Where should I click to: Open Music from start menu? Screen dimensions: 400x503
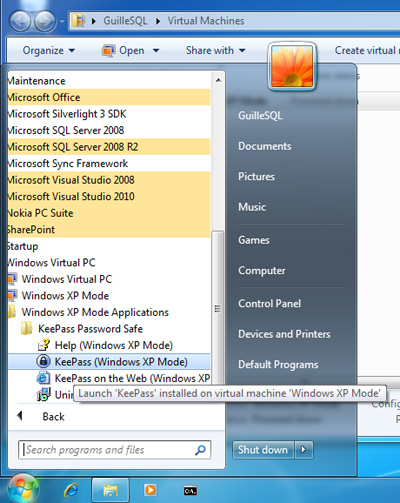click(252, 207)
